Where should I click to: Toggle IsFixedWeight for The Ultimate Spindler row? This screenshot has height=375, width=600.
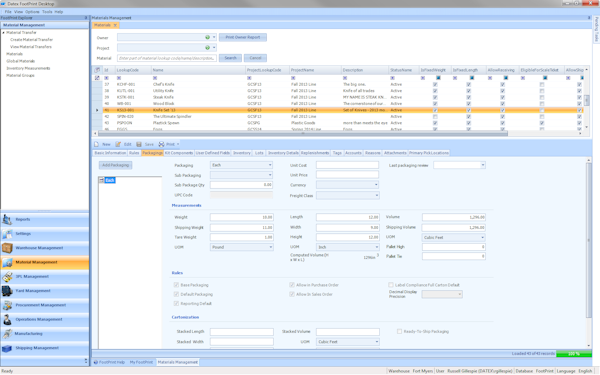(435, 117)
